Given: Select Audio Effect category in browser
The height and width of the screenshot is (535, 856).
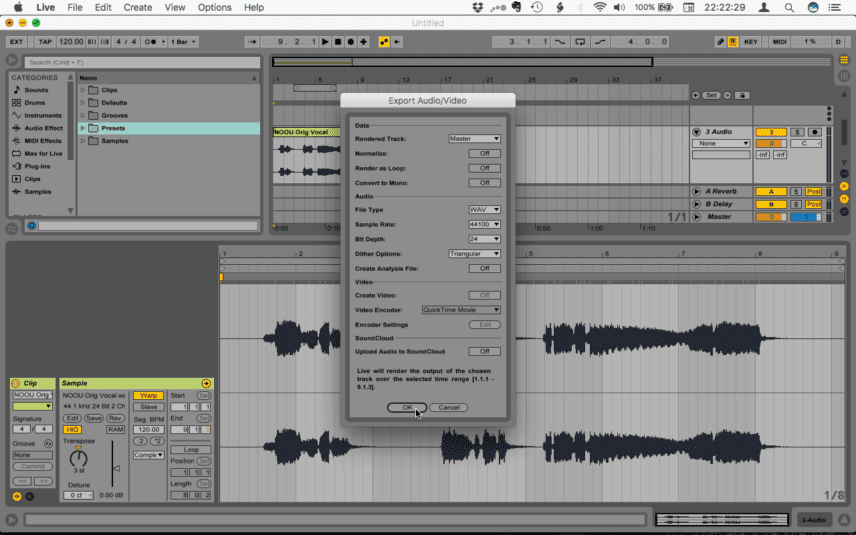Looking at the screenshot, I should click(x=43, y=128).
